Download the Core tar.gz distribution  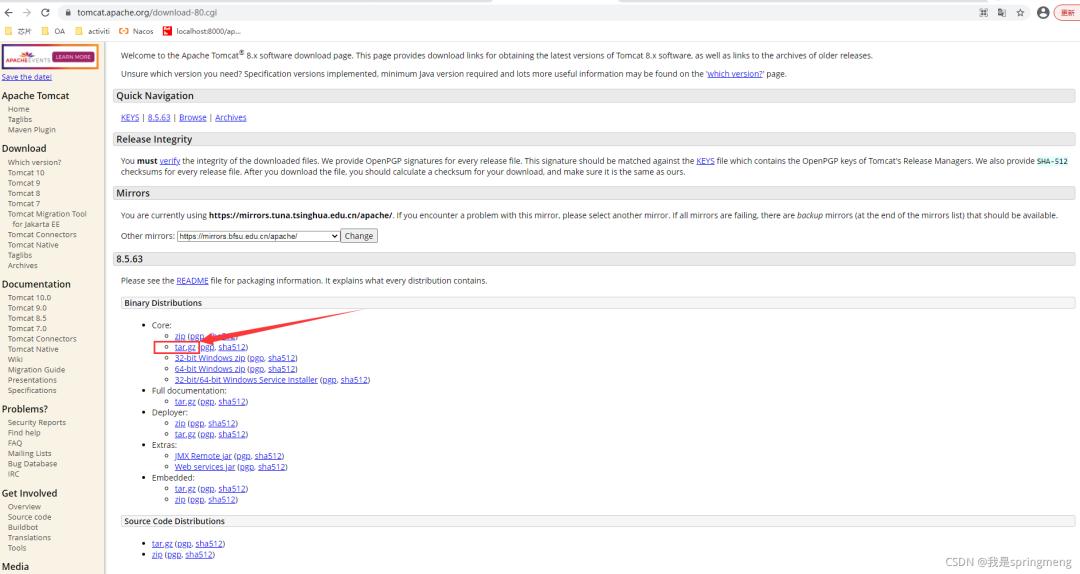pos(185,347)
